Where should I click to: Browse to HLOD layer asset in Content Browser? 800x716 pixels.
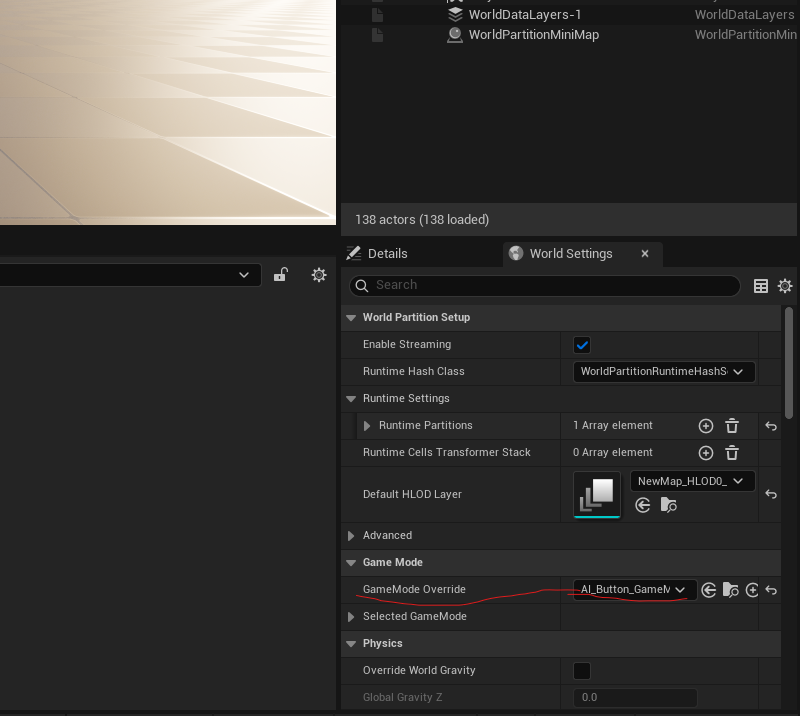click(668, 506)
